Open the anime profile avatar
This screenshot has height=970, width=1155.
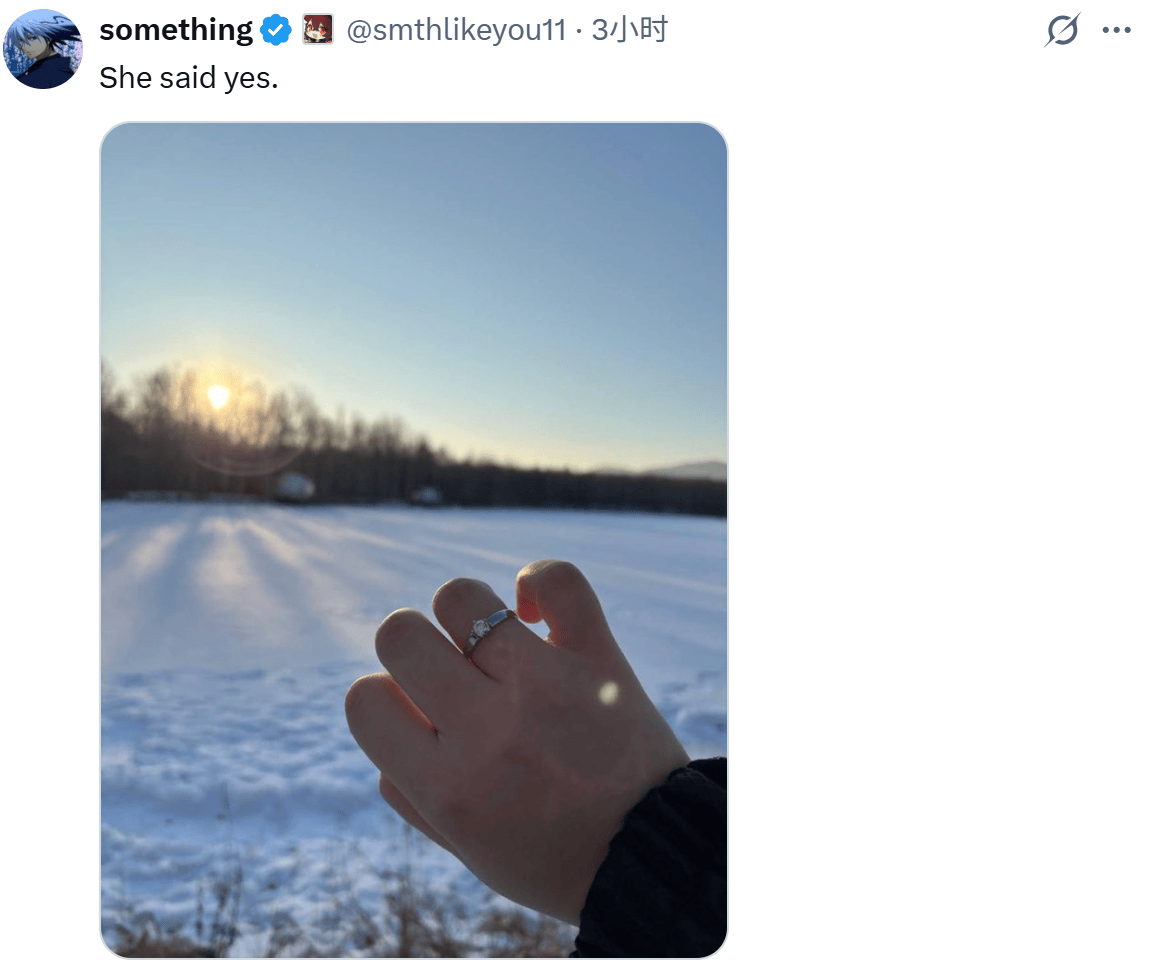43,49
